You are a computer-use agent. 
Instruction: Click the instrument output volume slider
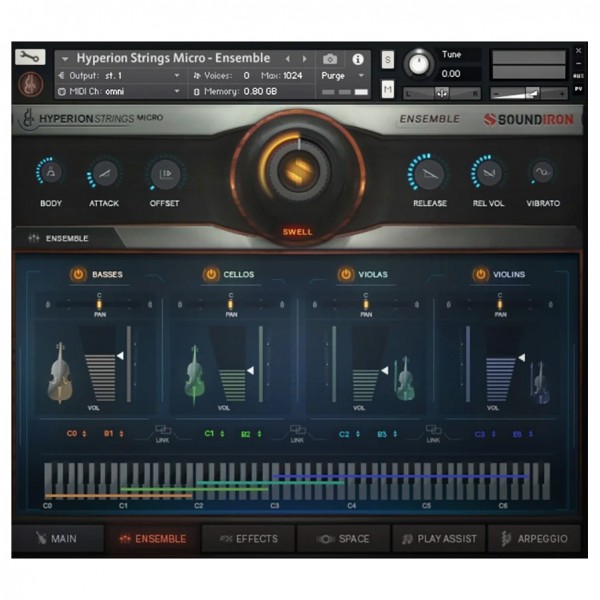(x=530, y=93)
